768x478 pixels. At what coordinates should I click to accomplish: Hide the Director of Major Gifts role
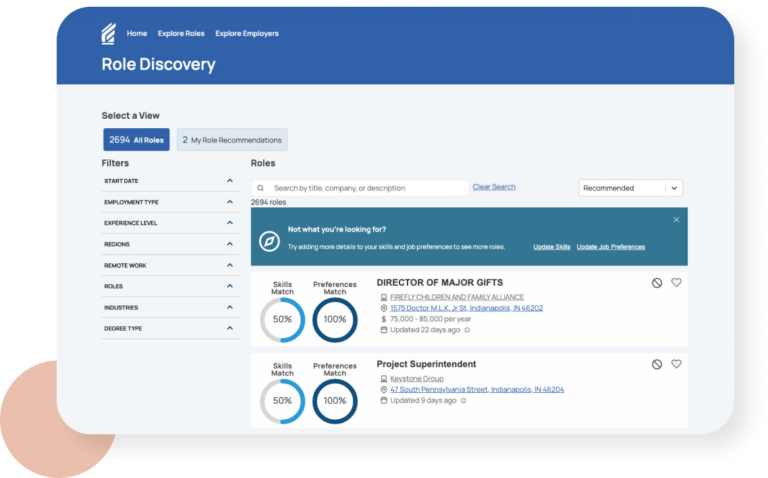pos(657,283)
